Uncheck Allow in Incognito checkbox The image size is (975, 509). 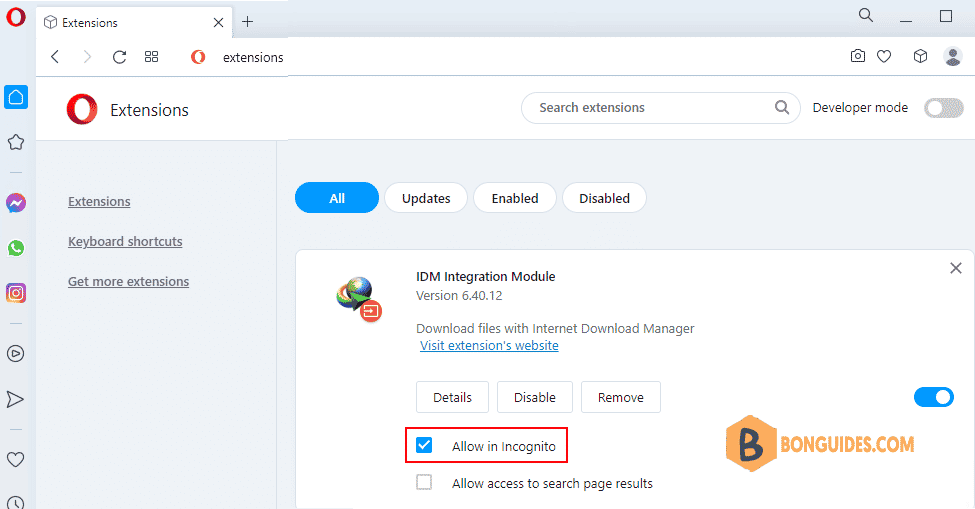pos(424,445)
